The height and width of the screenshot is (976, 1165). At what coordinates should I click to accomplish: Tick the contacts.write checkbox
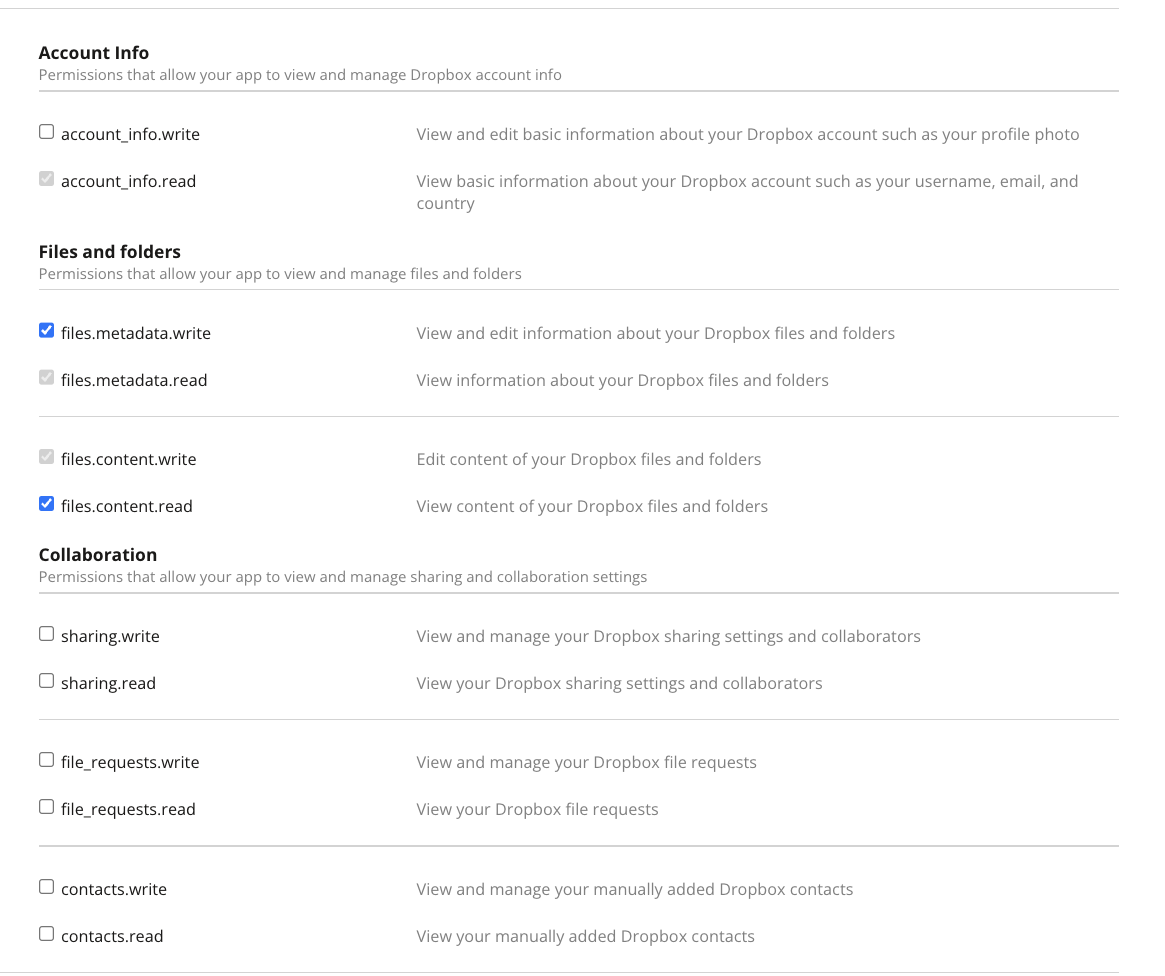[46, 887]
